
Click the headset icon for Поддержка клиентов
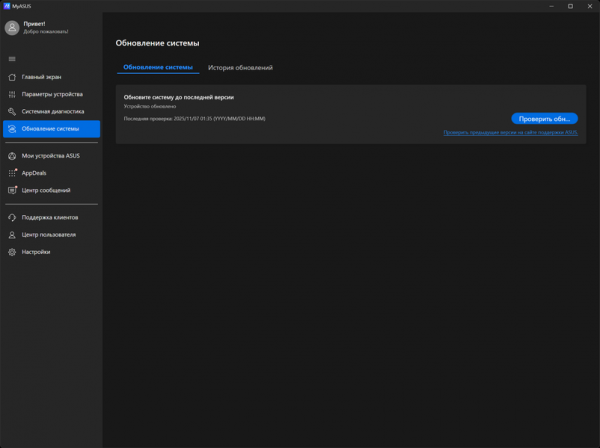[x=12, y=217]
